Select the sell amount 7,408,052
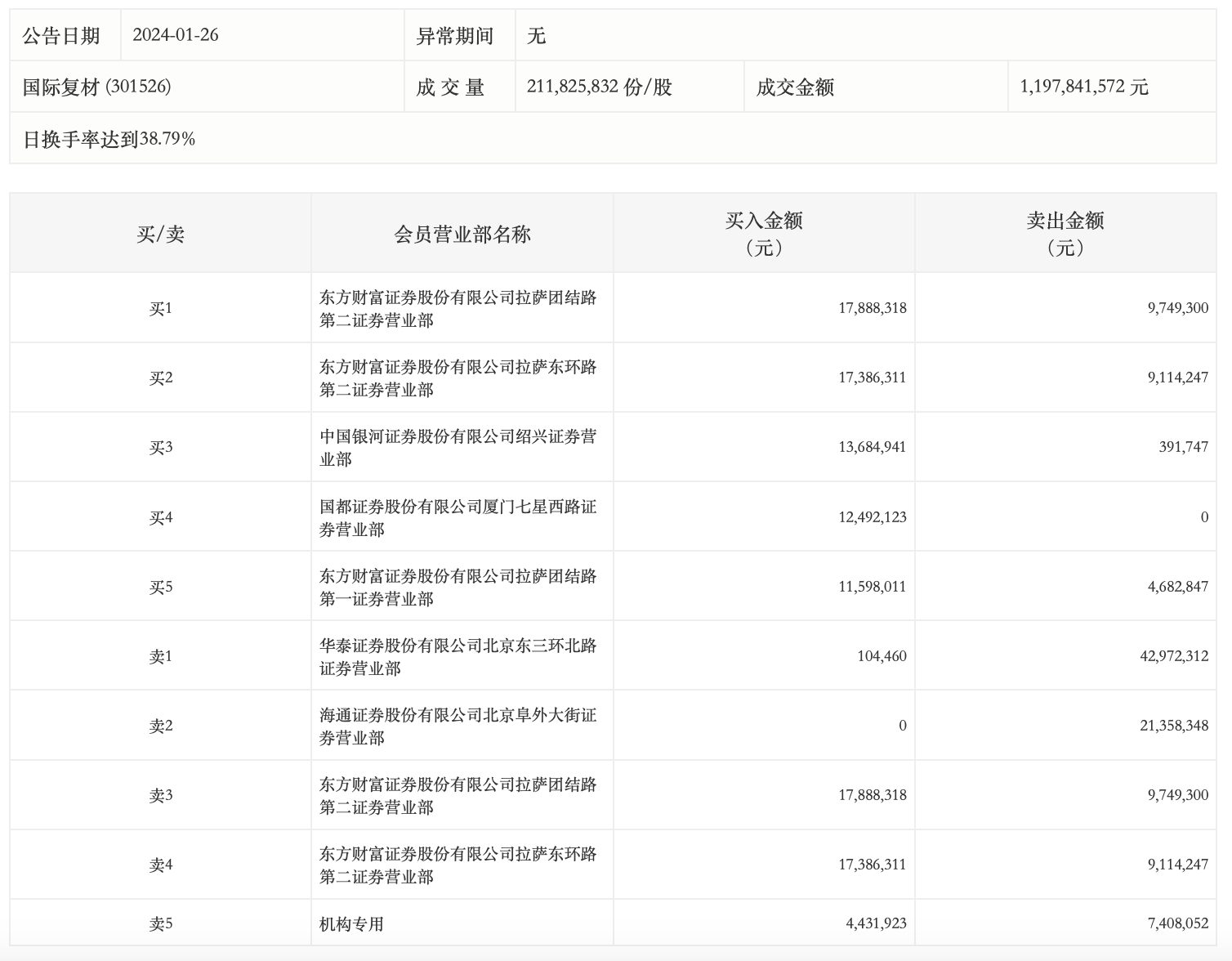 pyautogui.click(x=1178, y=923)
